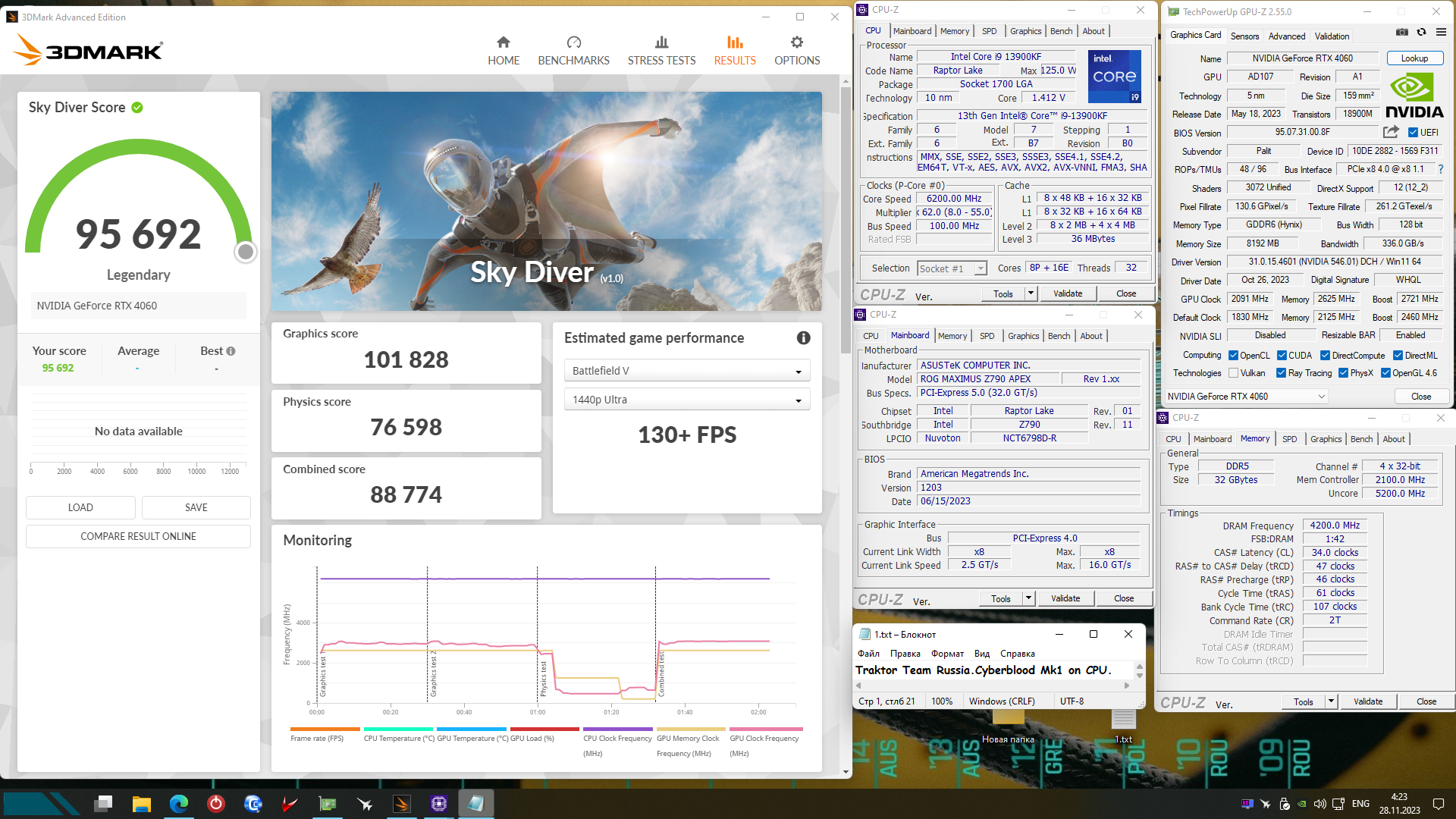This screenshot has height=819, width=1456.
Task: Toggle the PhysX checkbox in GPU-Z
Action: [1343, 373]
